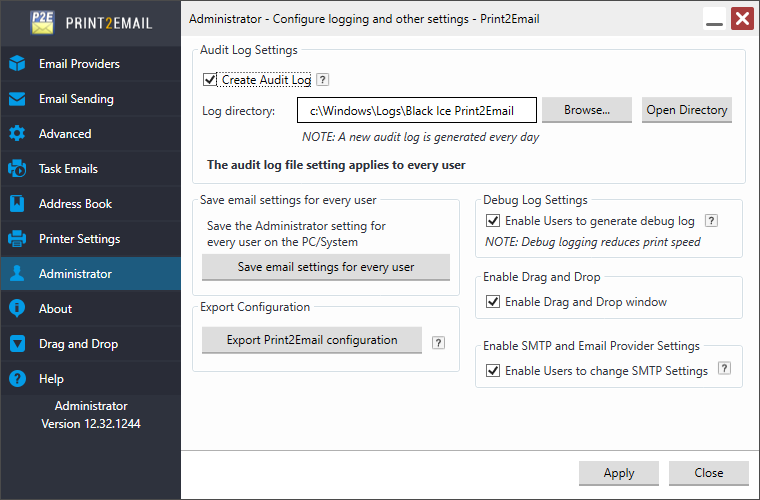Open Email Providers via cube icon
Viewport: 760px width, 500px height.
coord(17,63)
